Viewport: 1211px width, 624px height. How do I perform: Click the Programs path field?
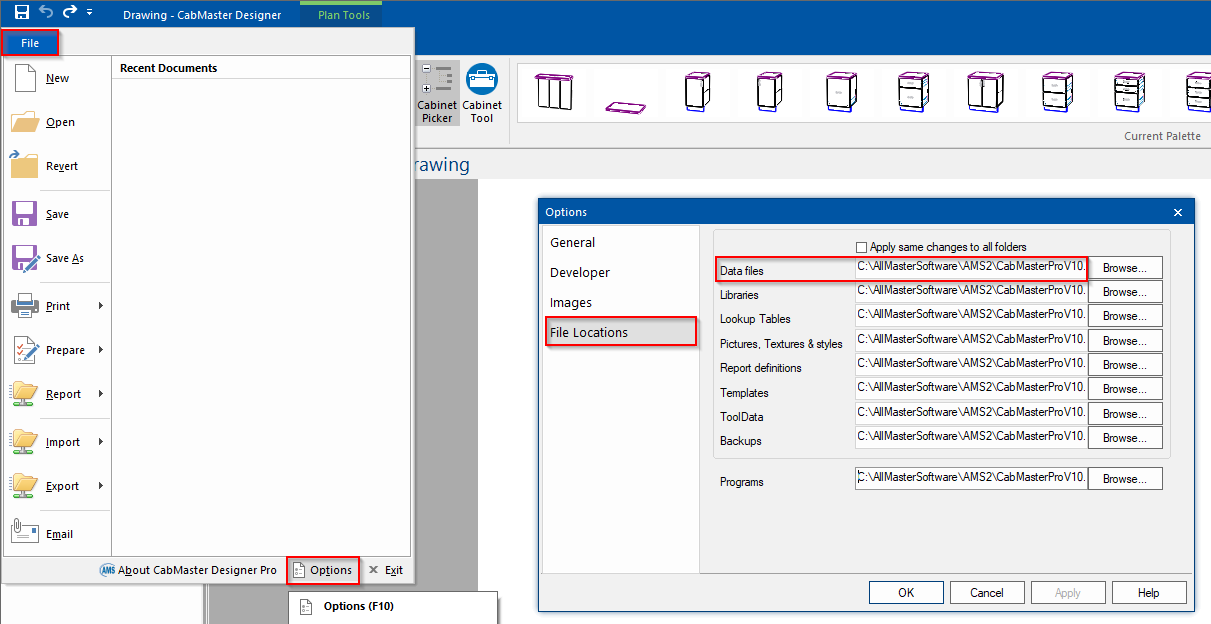click(971, 478)
